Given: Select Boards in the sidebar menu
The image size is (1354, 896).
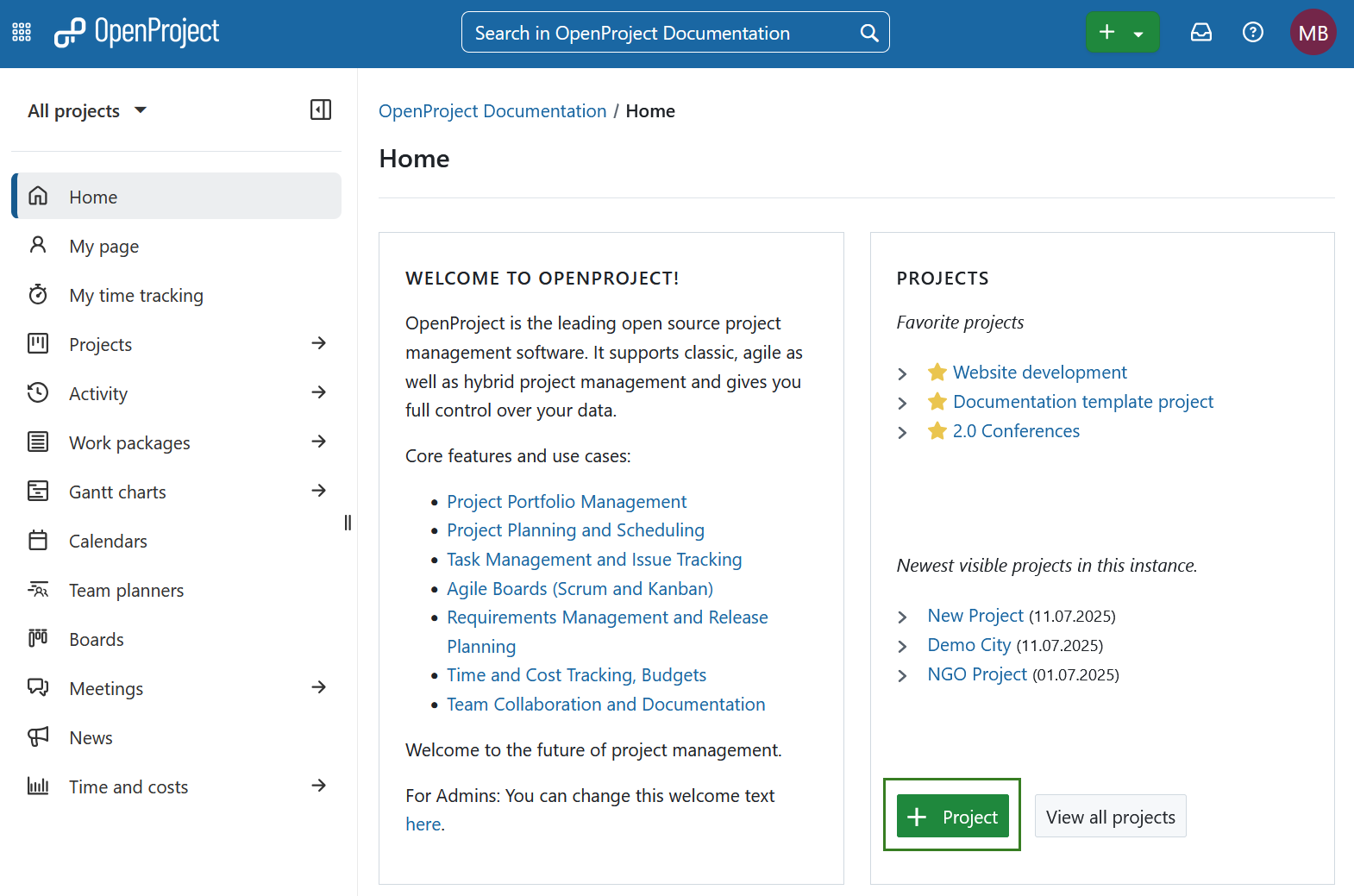Looking at the screenshot, I should coord(97,640).
